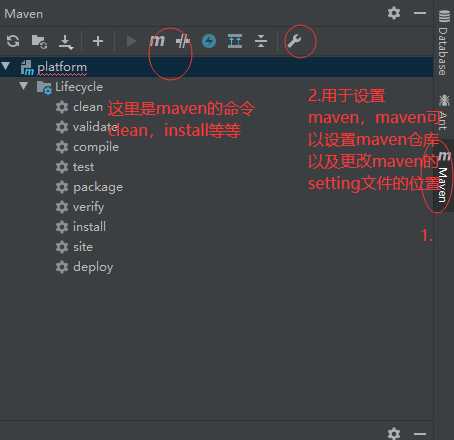This screenshot has height=440, width=454.
Task: Click the Maven panel title
Action: pos(24,14)
